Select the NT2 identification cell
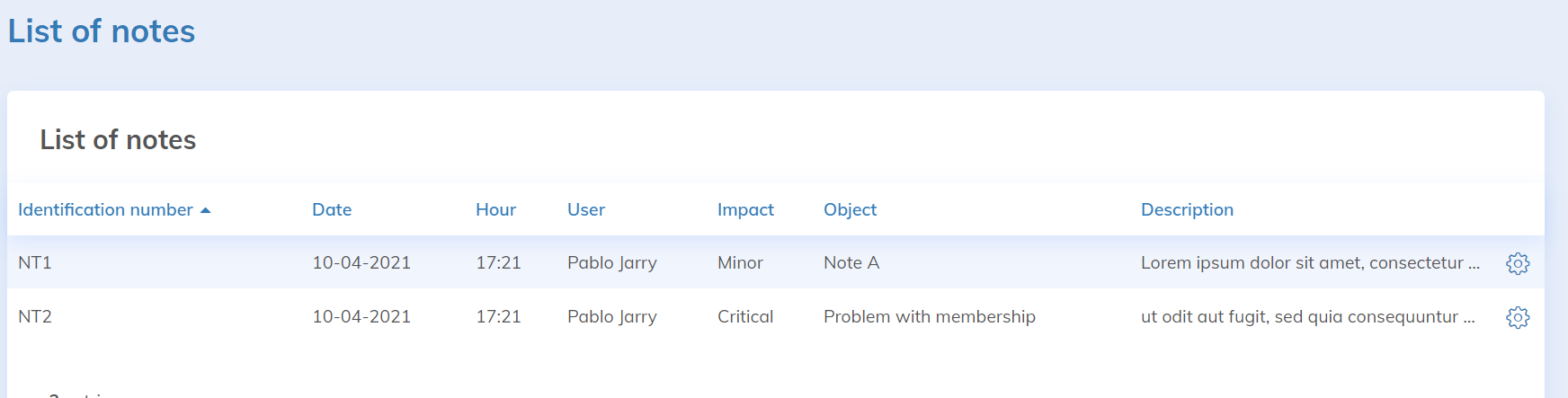The image size is (1568, 398). [x=35, y=316]
